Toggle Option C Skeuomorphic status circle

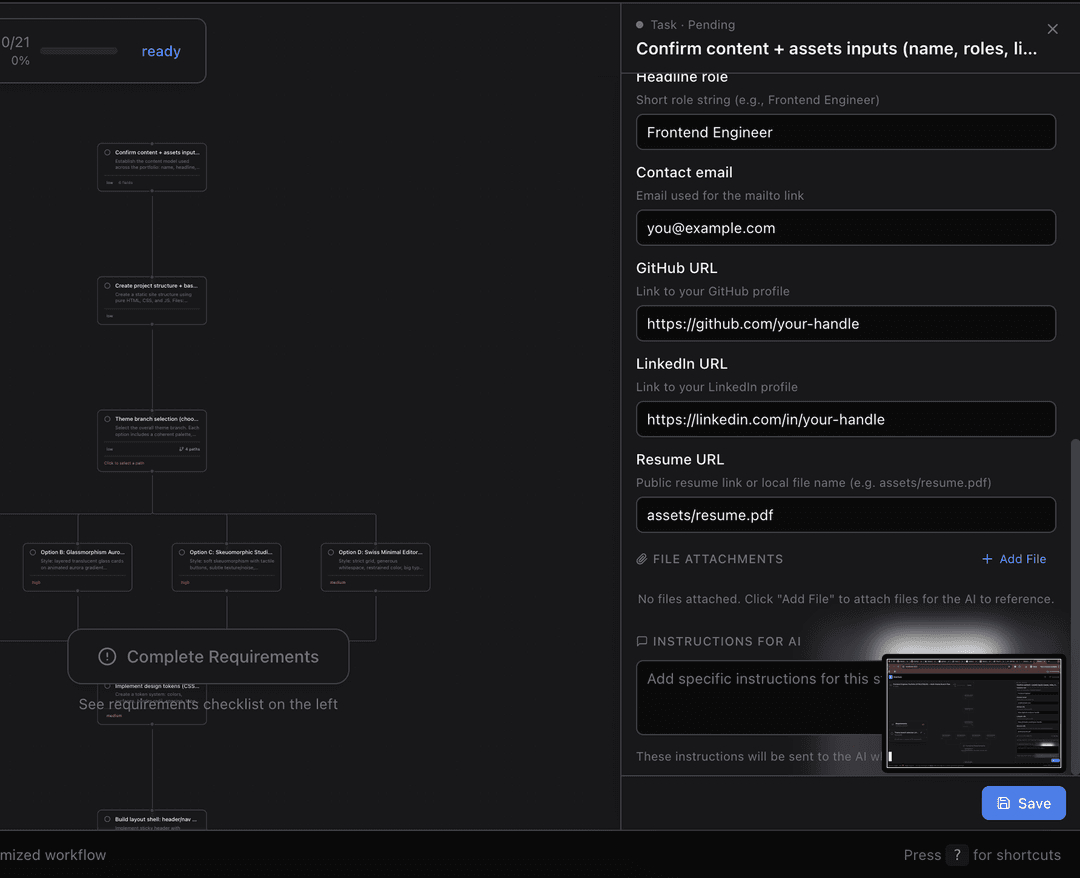point(182,552)
